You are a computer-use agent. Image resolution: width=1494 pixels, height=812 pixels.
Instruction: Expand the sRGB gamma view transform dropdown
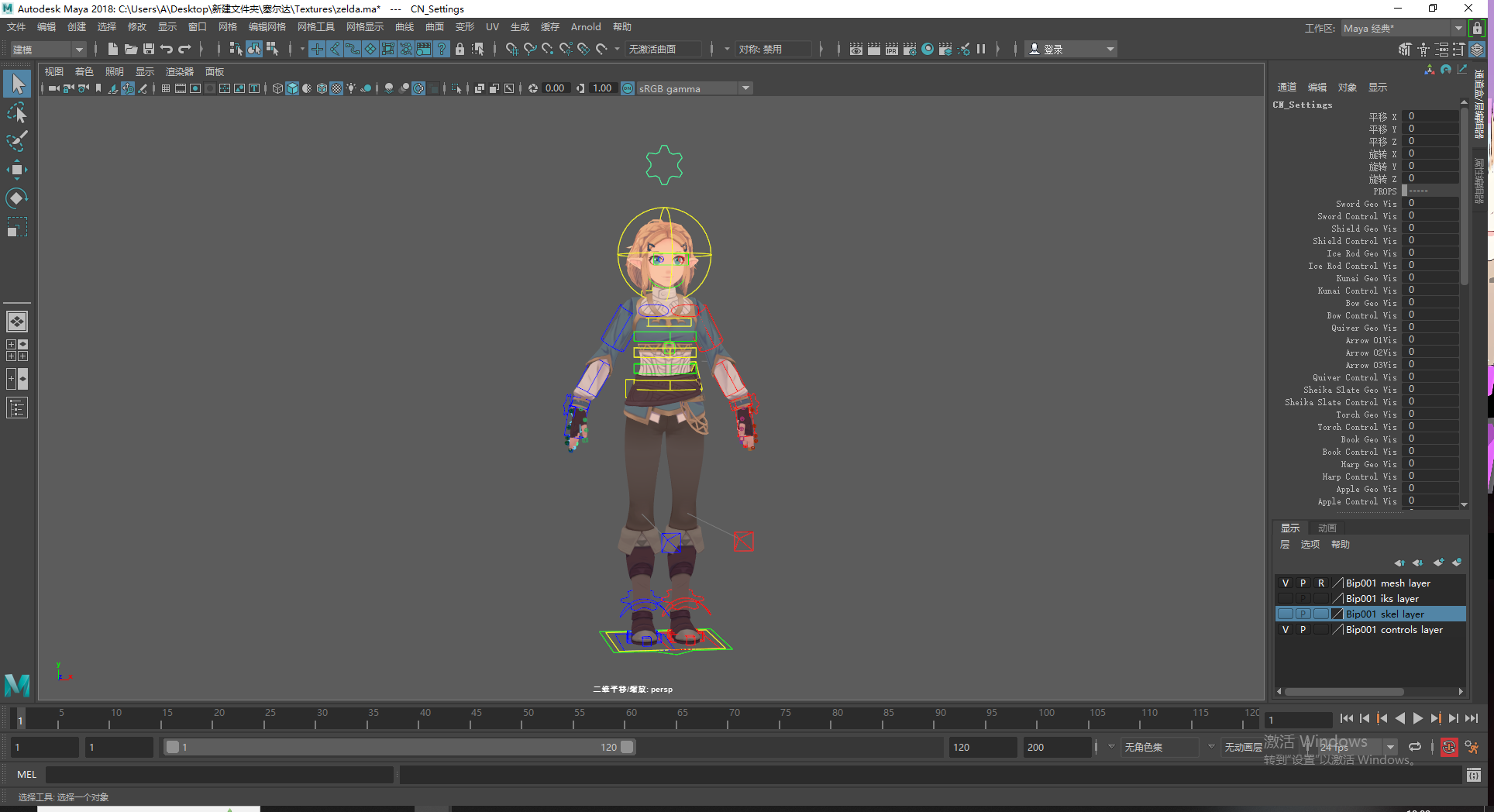pos(745,88)
